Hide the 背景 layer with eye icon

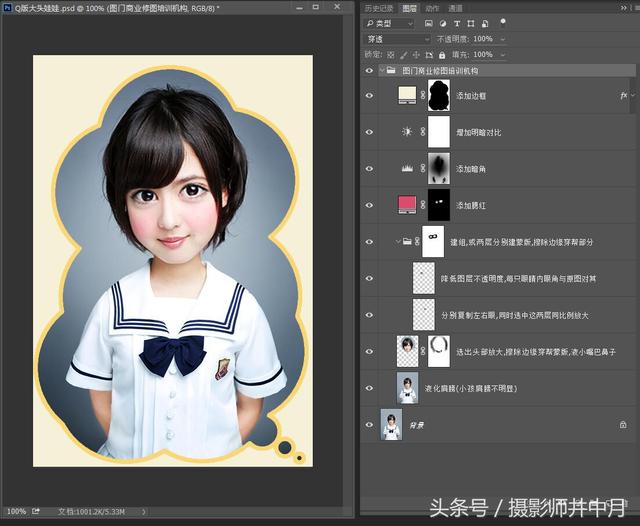click(369, 425)
